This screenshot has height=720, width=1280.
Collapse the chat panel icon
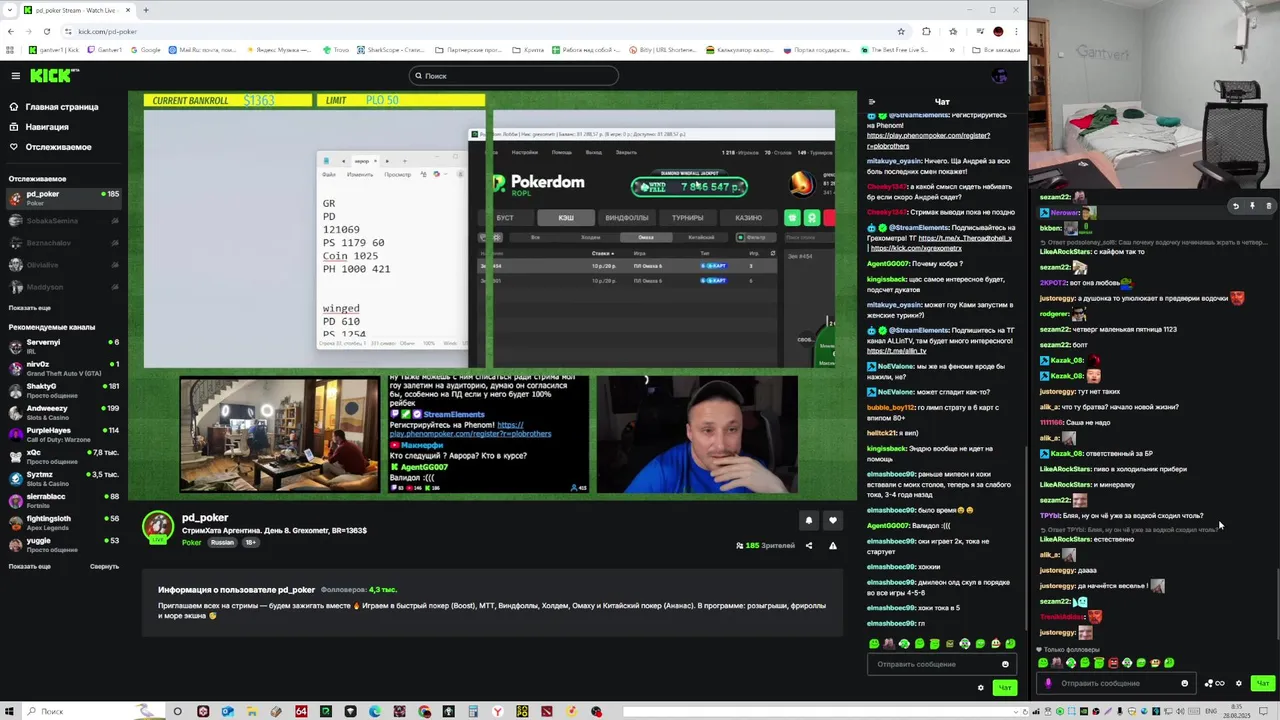point(872,102)
